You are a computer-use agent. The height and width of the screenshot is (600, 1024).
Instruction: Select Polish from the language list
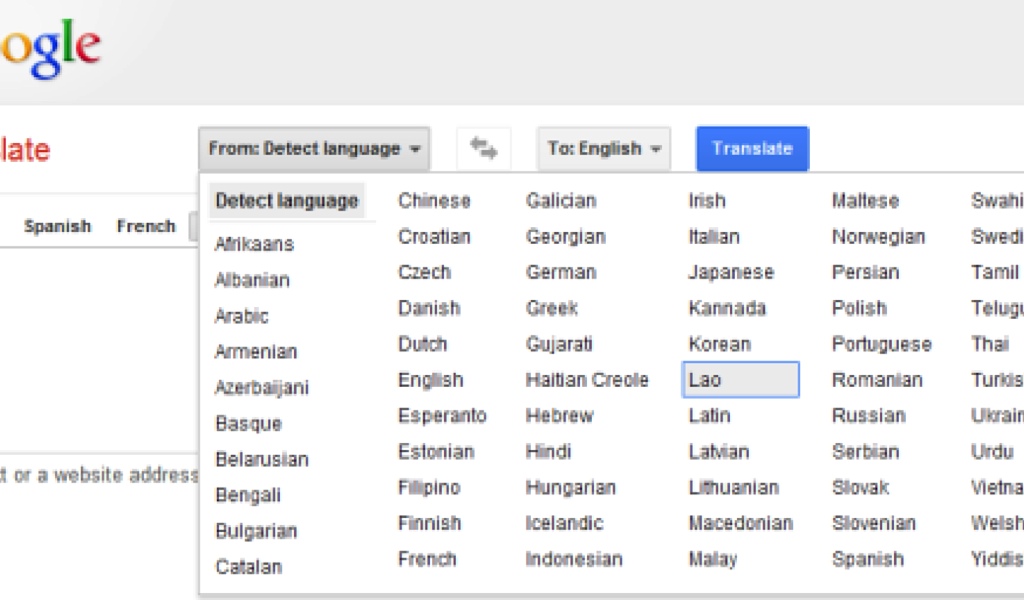point(859,308)
